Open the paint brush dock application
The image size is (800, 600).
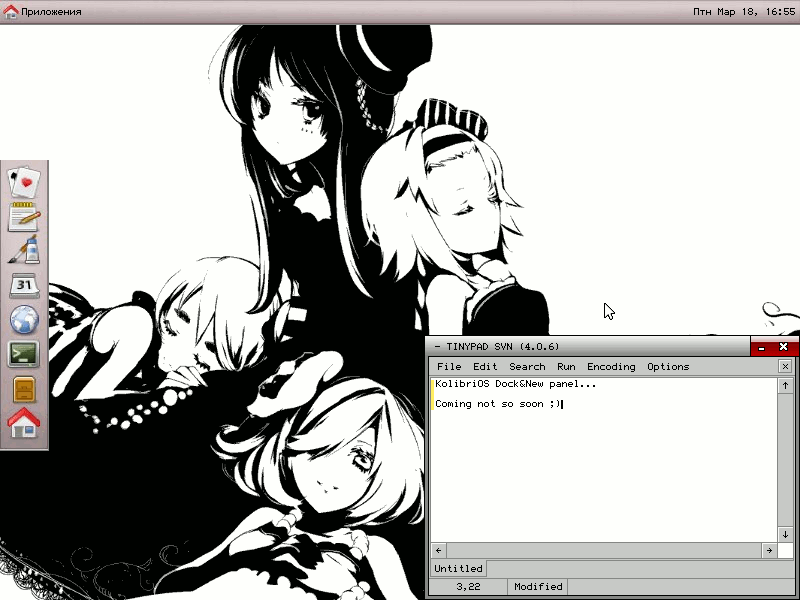(x=24, y=251)
